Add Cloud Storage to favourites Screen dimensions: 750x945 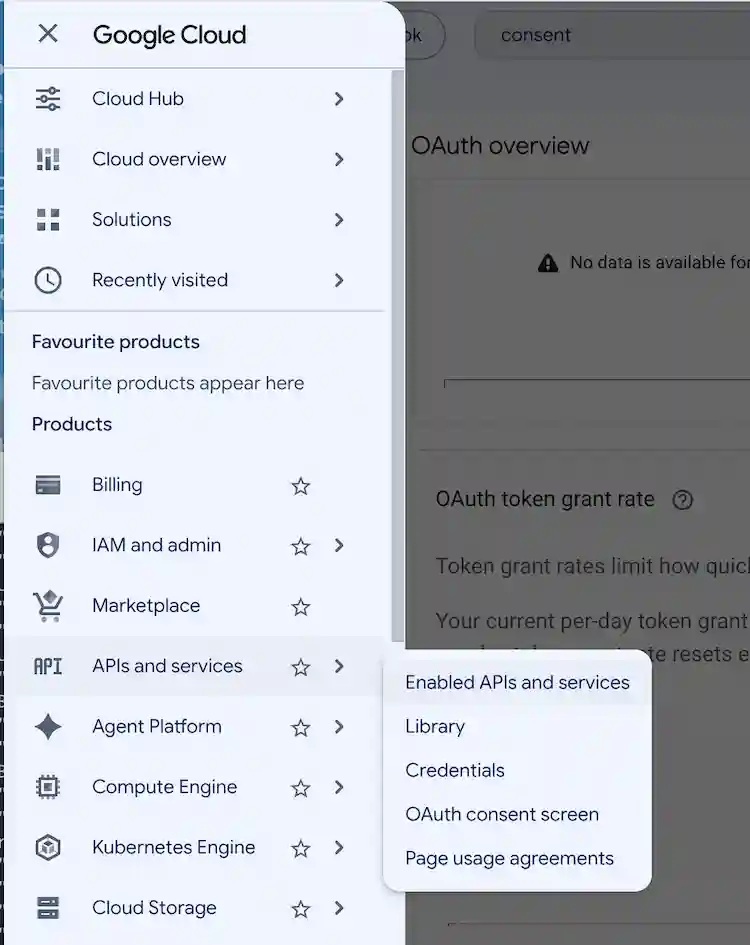coord(301,908)
